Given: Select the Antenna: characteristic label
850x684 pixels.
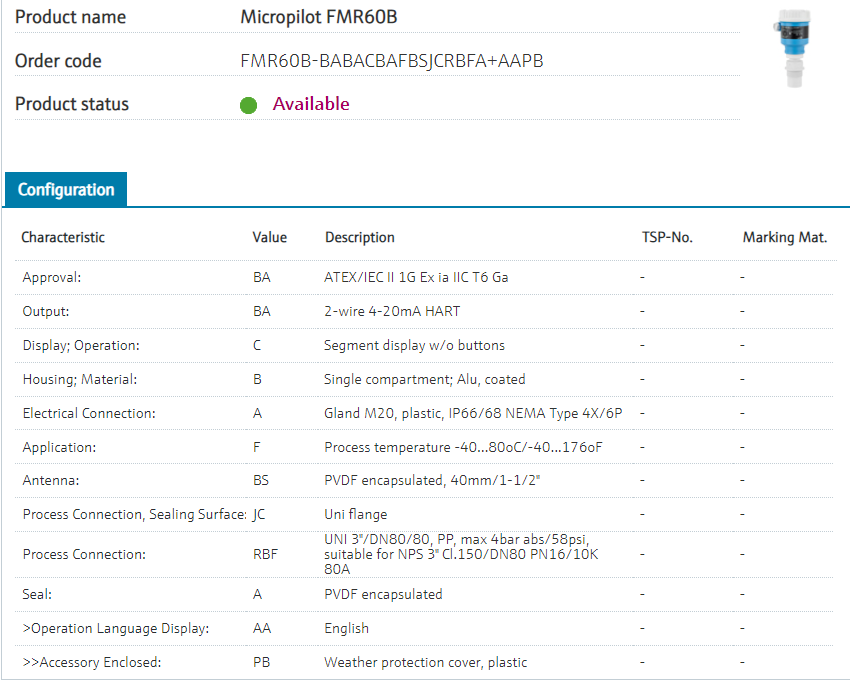Looking at the screenshot, I should [50, 480].
